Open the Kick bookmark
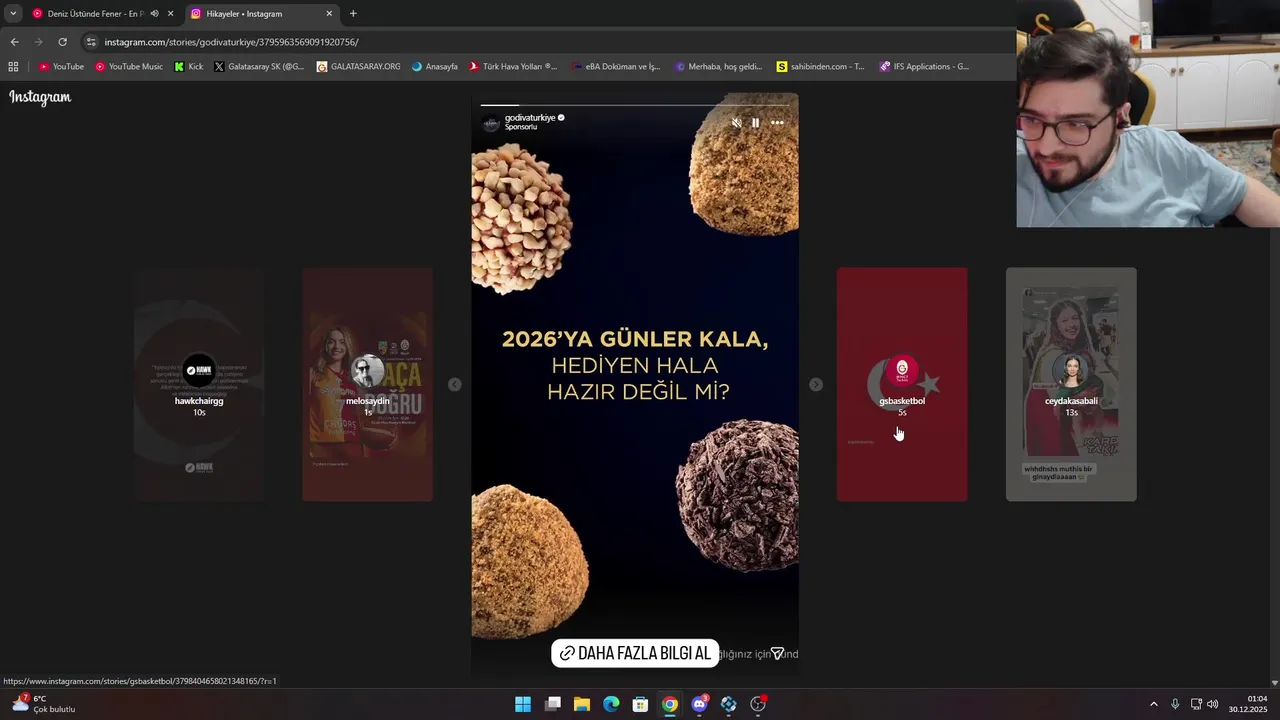Image resolution: width=1280 pixels, height=720 pixels. click(189, 67)
